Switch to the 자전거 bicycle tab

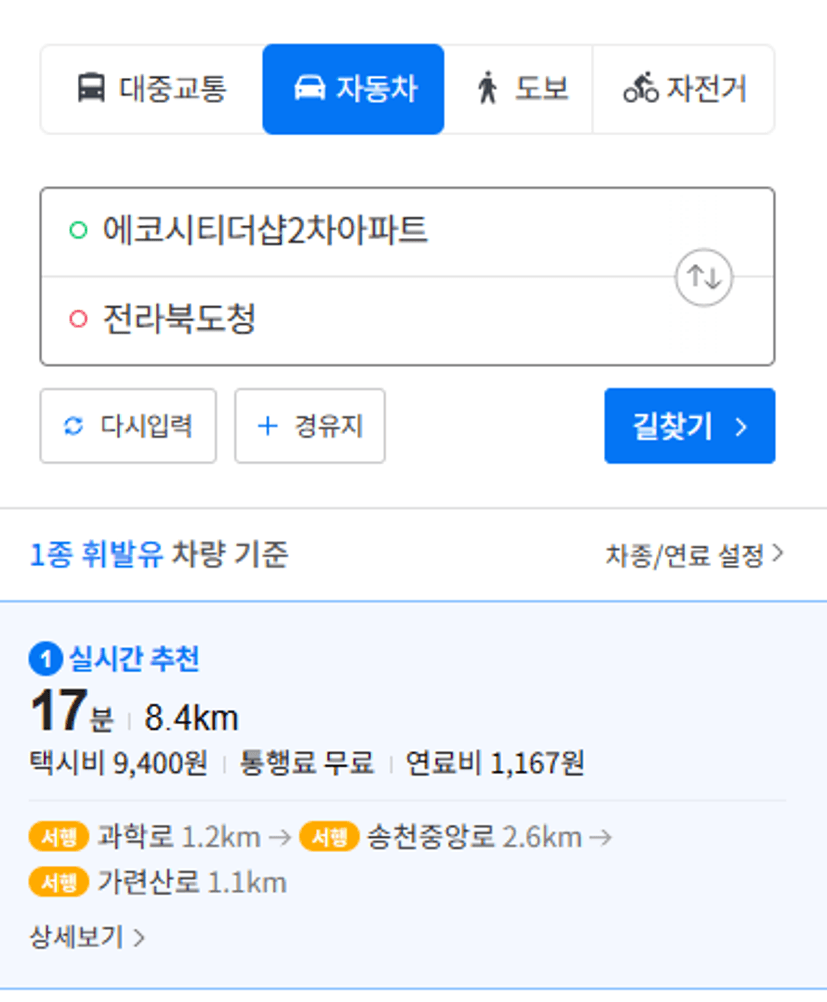(683, 89)
